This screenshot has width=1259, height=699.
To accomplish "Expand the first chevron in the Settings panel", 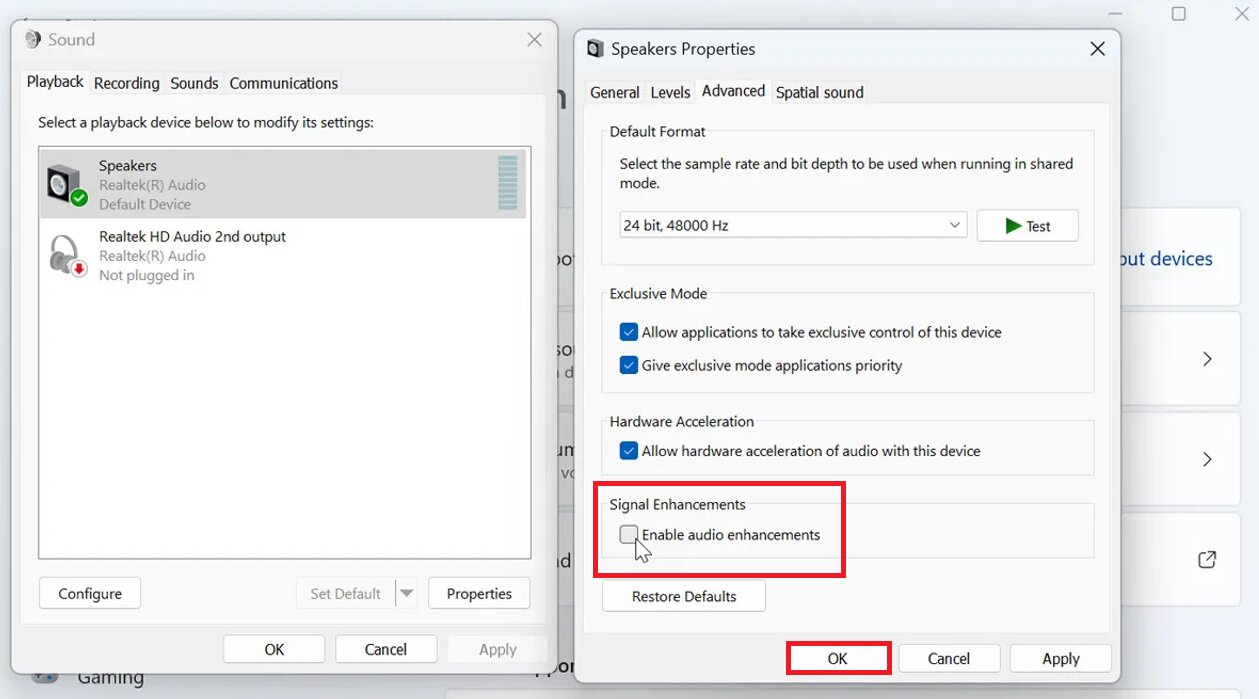I will click(x=1207, y=359).
